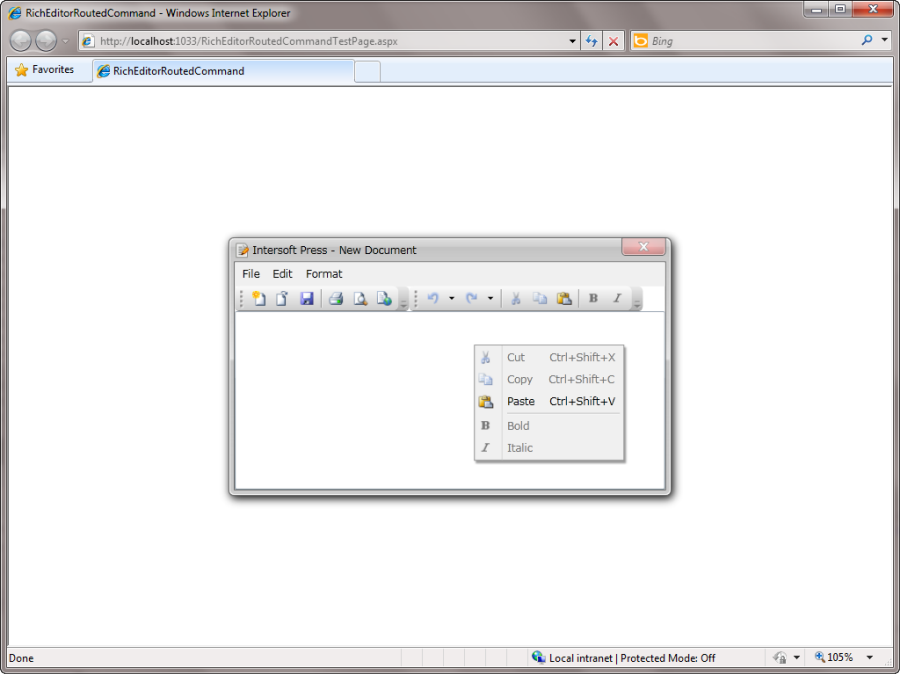Choose Italic from the context menu

[549, 447]
